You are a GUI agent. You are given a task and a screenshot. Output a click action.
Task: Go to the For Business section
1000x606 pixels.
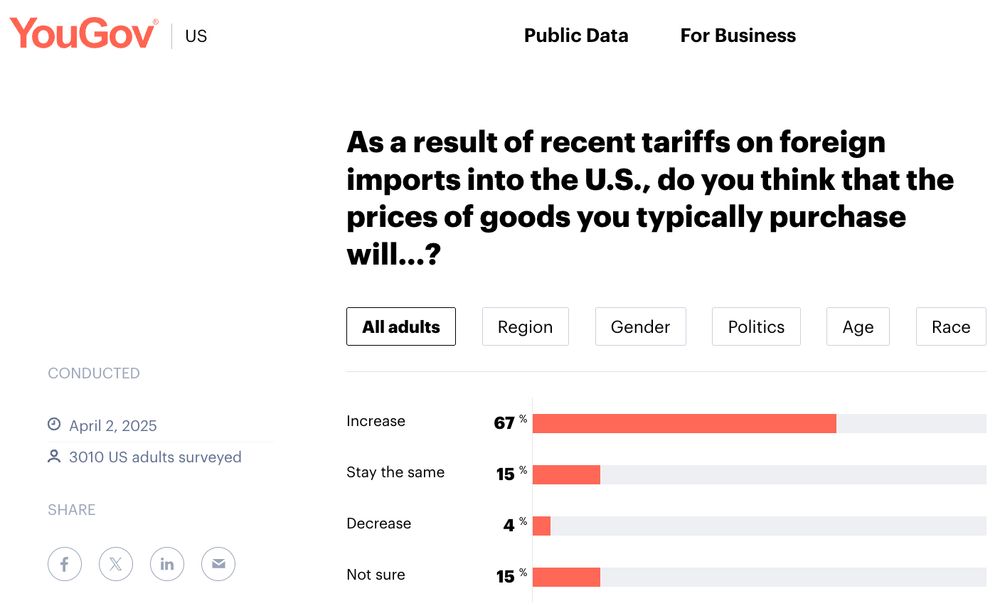pos(738,36)
